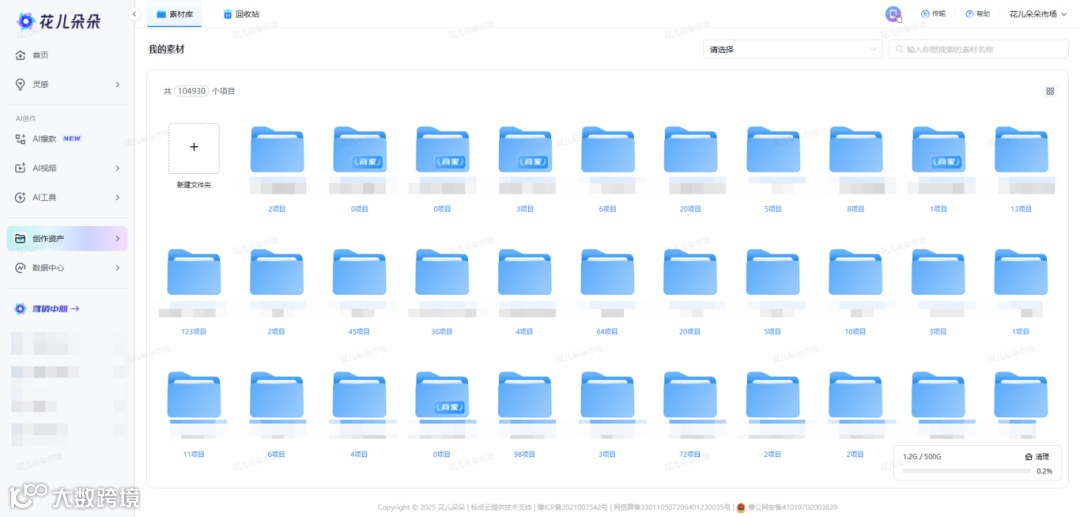This screenshot has height=517, width=1080.
Task: Expand the AI工具 submenu chevron
Action: [118, 198]
